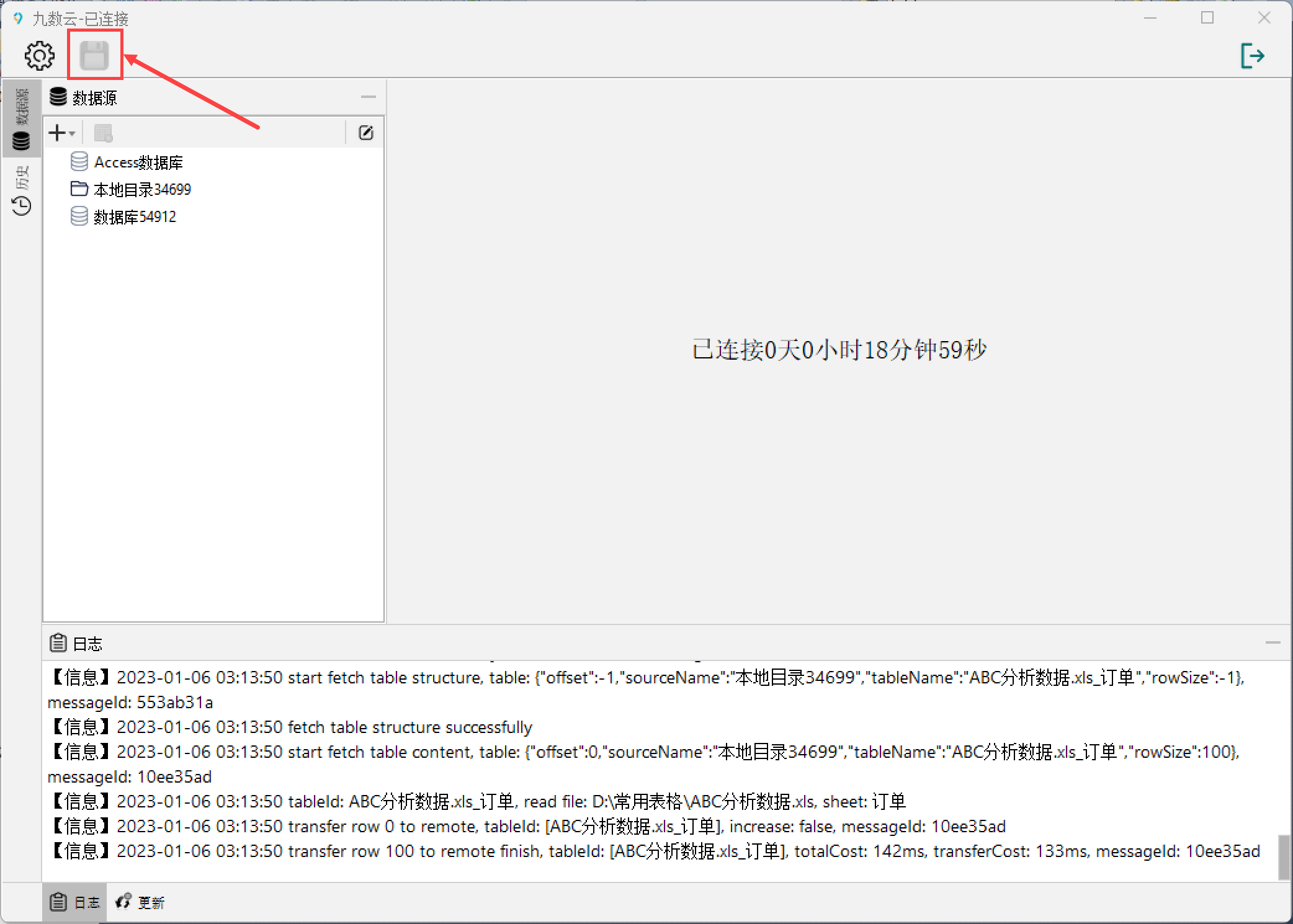1293x924 pixels.
Task: Click the save disk icon in toolbar
Action: point(94,55)
